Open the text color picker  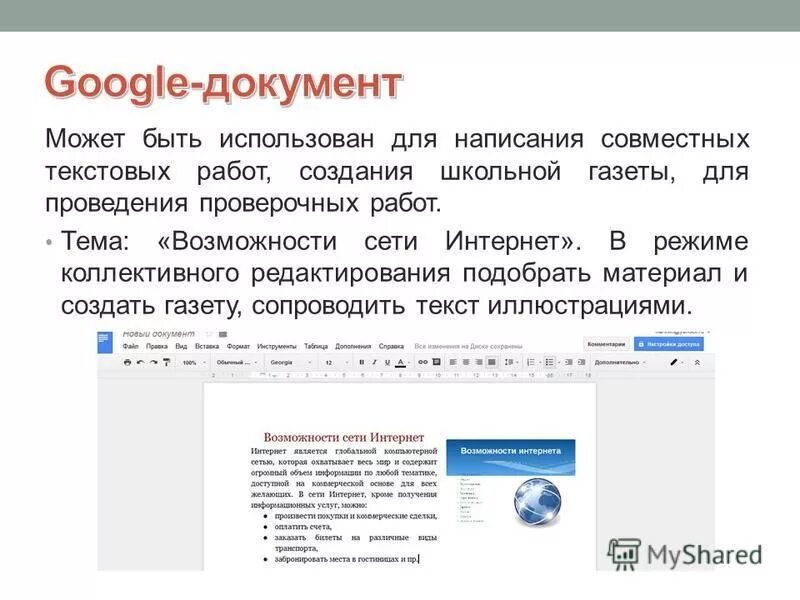point(401,362)
